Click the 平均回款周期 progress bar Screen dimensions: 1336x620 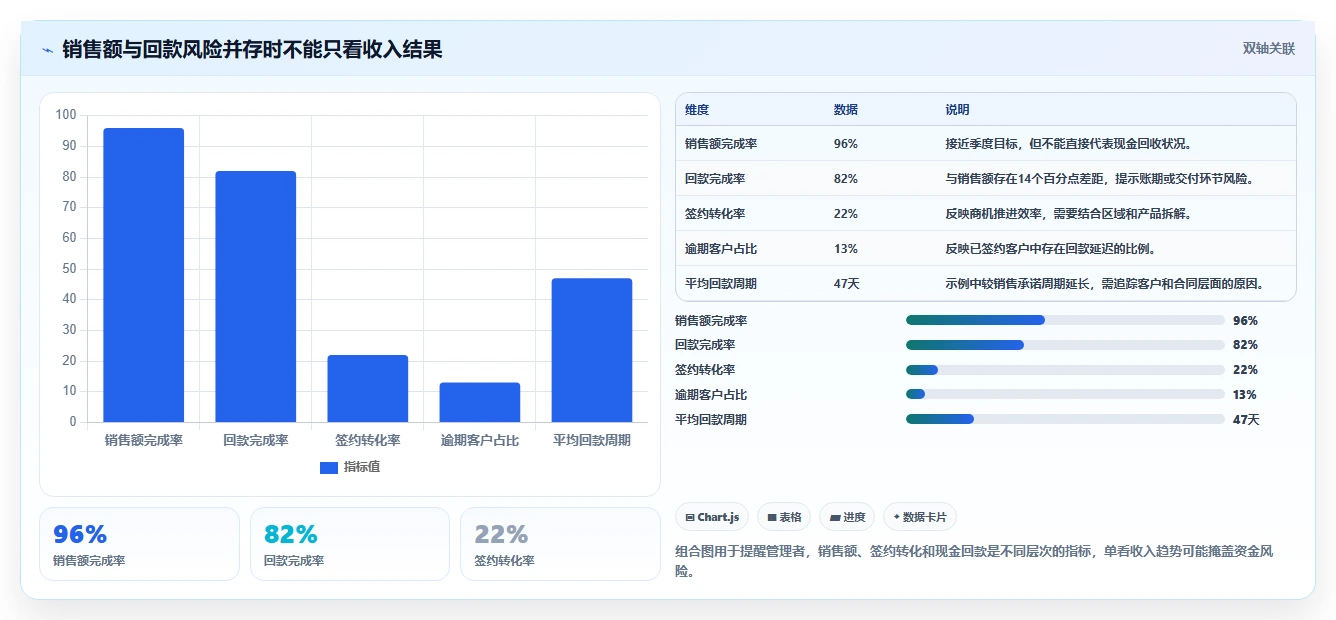coord(1065,419)
